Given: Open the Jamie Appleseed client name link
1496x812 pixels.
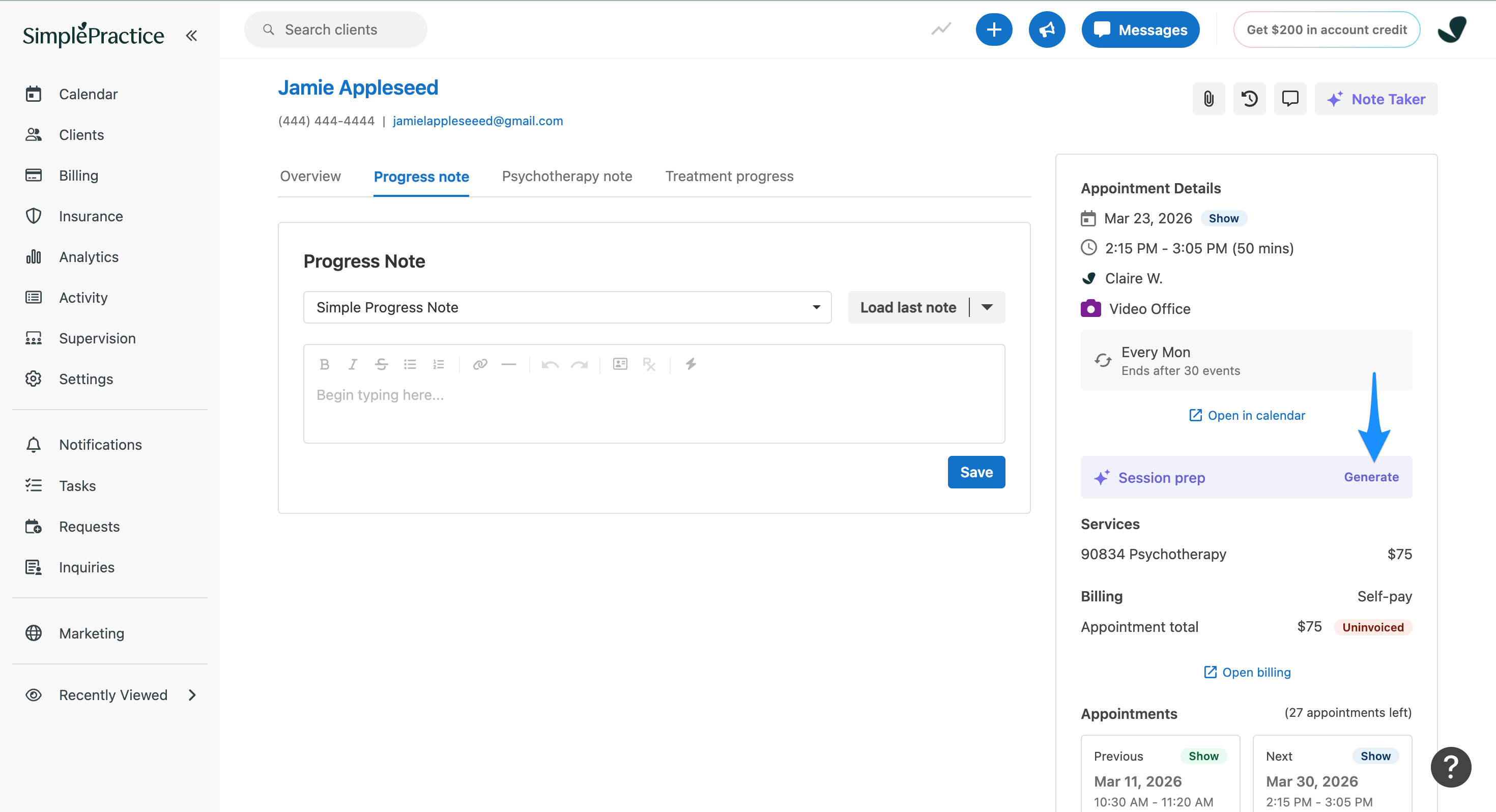Looking at the screenshot, I should point(358,88).
